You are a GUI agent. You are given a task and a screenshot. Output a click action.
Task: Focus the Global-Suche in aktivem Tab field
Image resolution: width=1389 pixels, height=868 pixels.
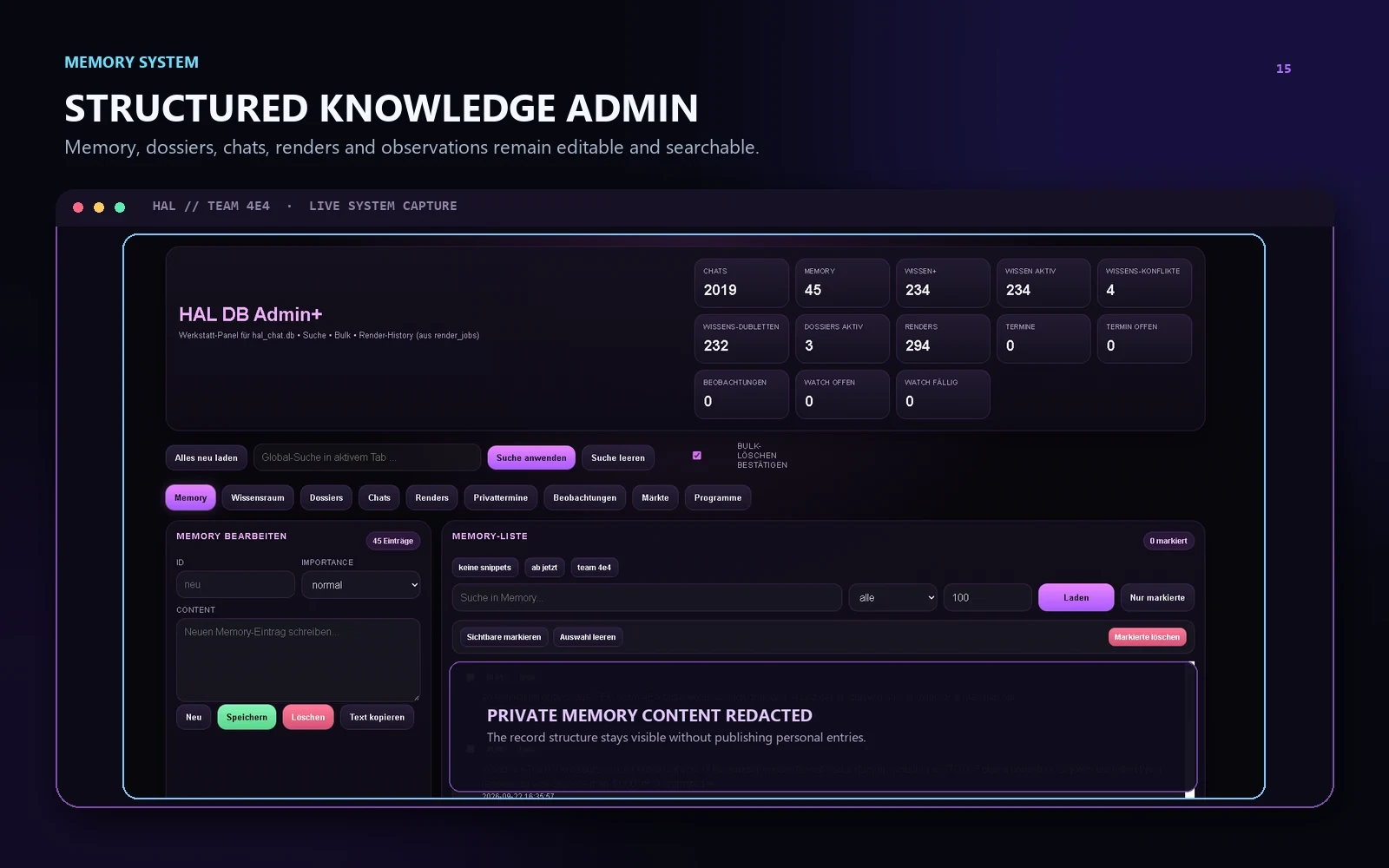pos(367,457)
